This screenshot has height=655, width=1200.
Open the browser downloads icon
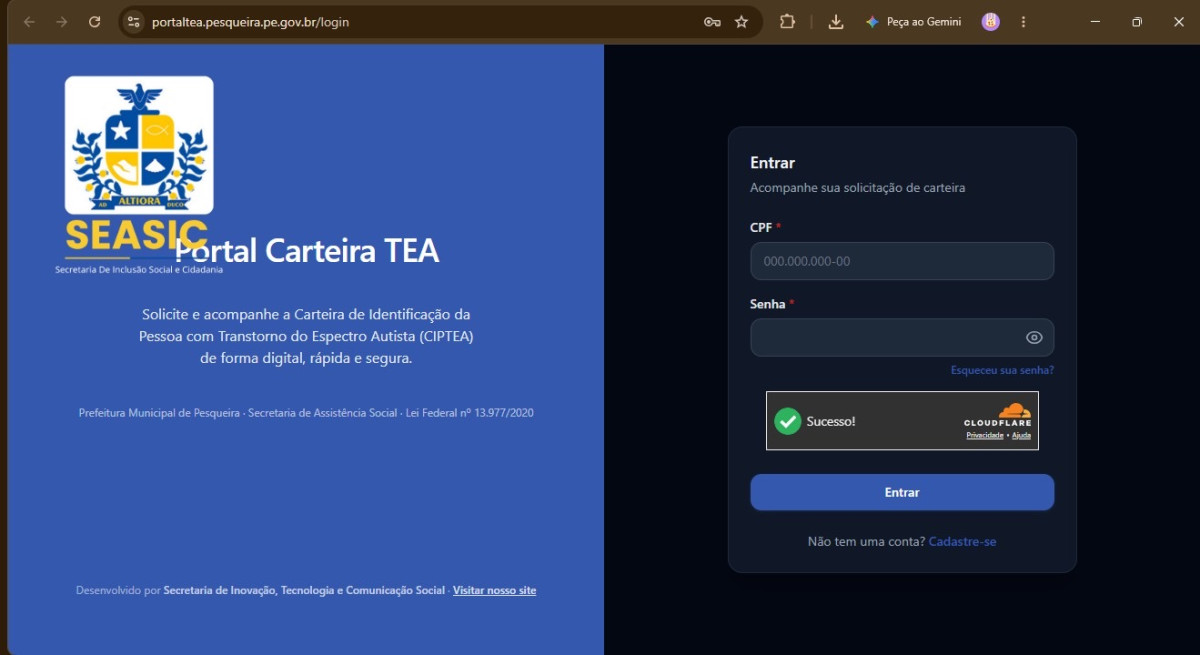pos(836,21)
